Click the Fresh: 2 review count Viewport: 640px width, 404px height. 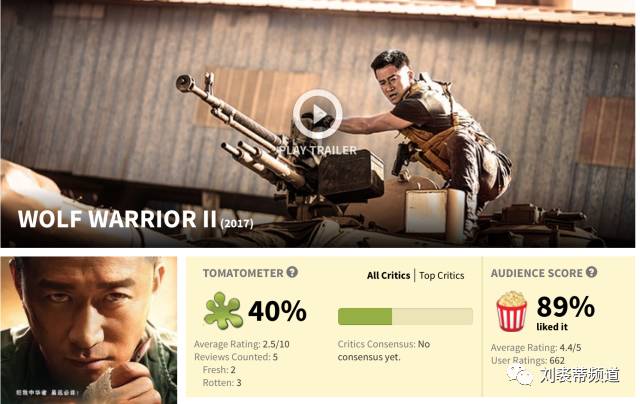pos(219,370)
